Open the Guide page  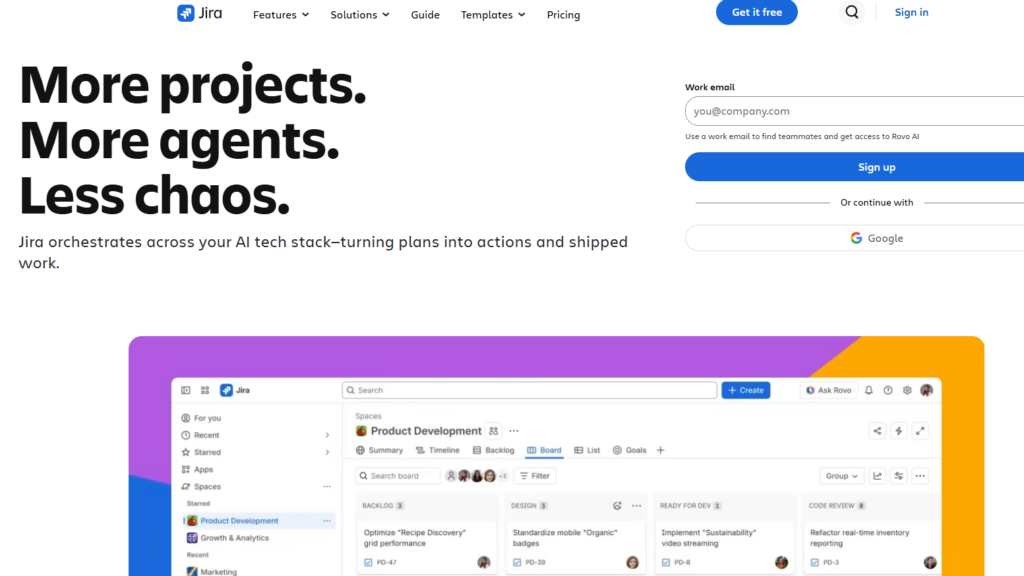pyautogui.click(x=425, y=14)
